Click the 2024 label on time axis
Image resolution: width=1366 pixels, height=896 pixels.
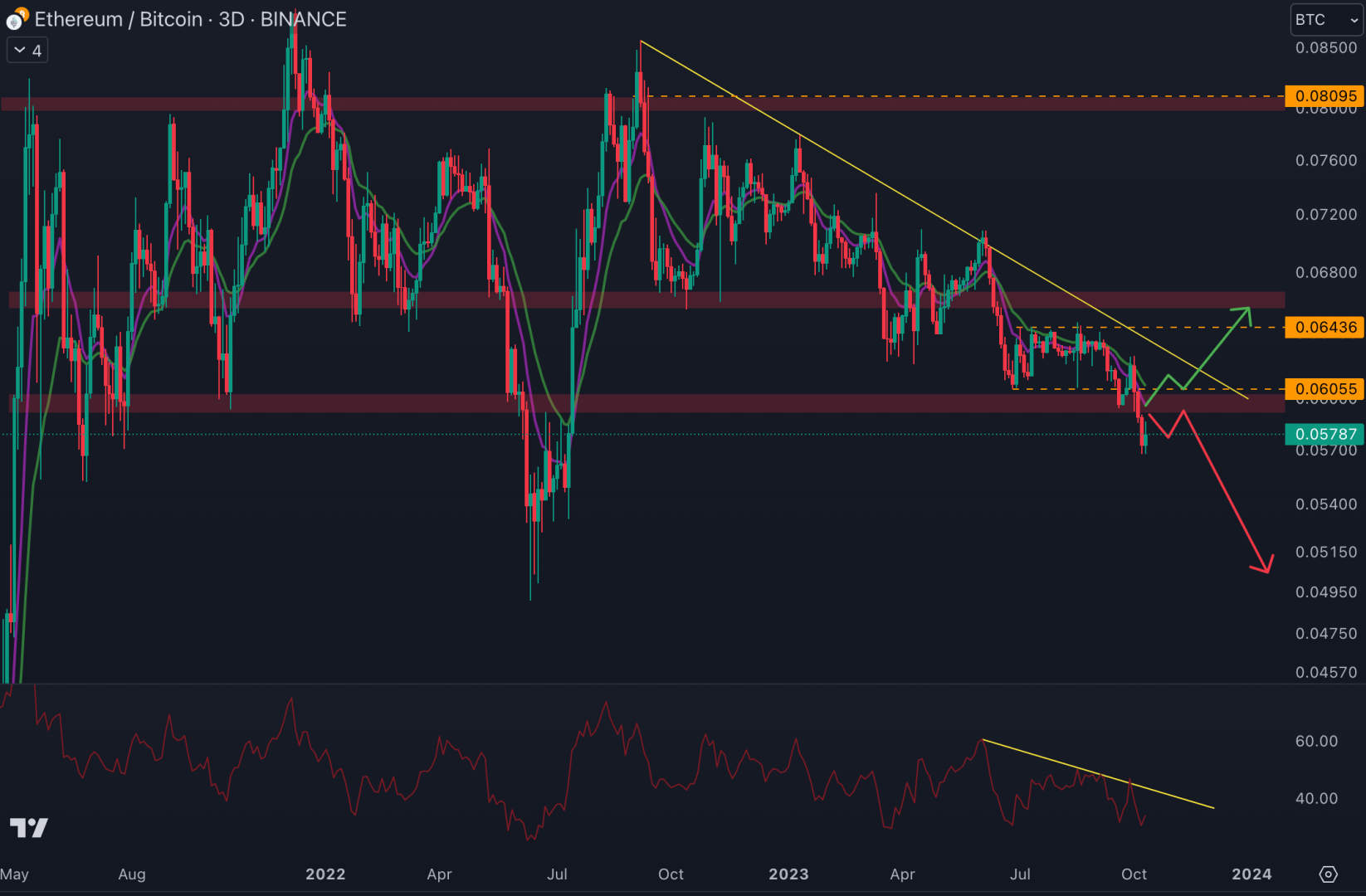point(1251,874)
